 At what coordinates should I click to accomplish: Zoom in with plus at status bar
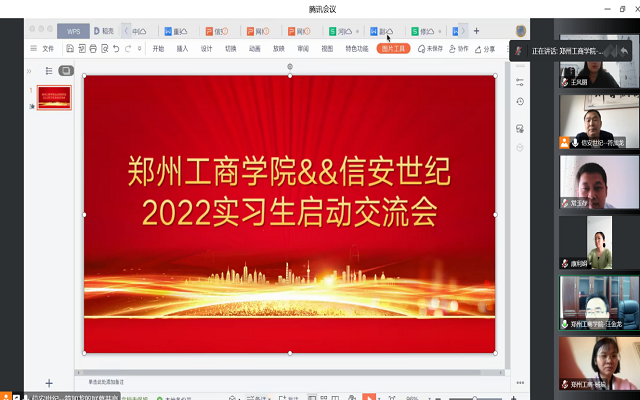[513, 398]
